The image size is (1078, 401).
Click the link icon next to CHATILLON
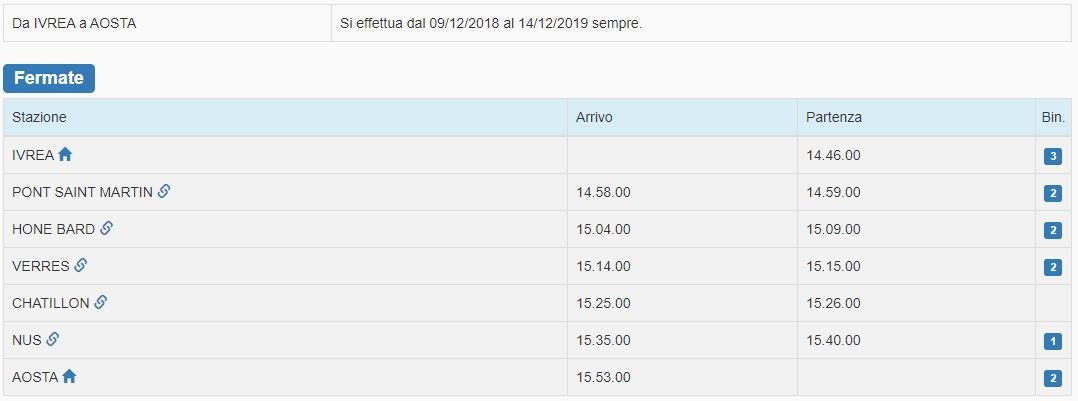pyautogui.click(x=101, y=303)
